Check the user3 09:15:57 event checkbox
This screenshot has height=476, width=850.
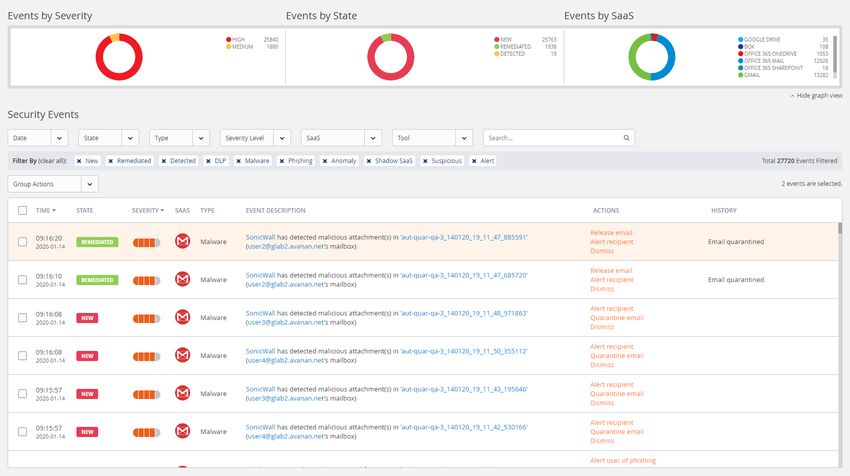22,394
